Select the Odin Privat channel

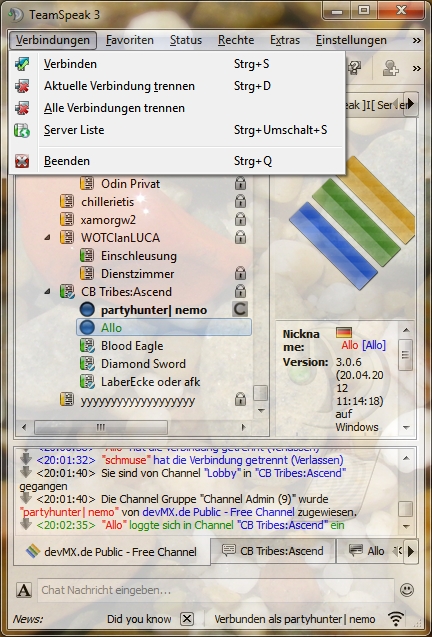130,184
